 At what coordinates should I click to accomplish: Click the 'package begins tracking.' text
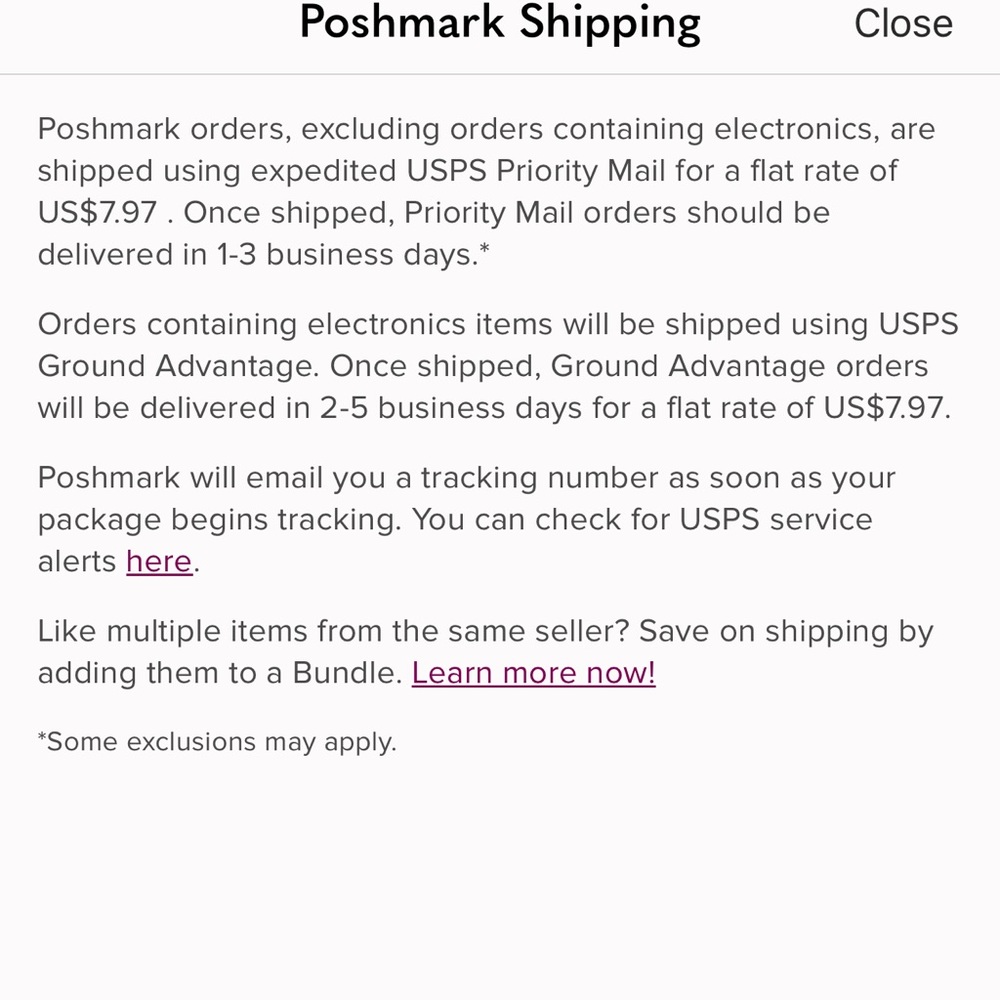coord(220,520)
